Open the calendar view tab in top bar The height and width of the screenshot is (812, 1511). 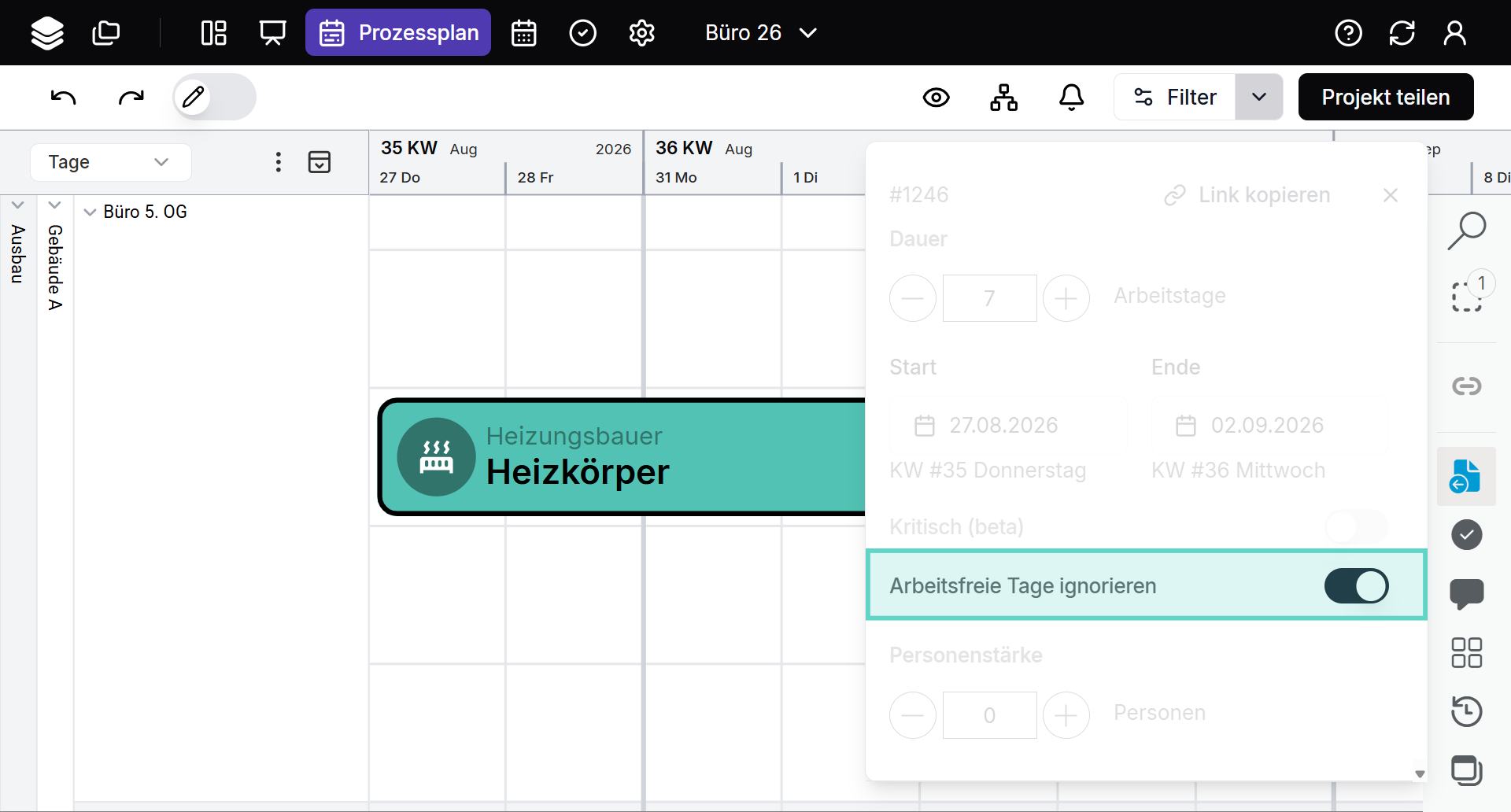click(524, 33)
